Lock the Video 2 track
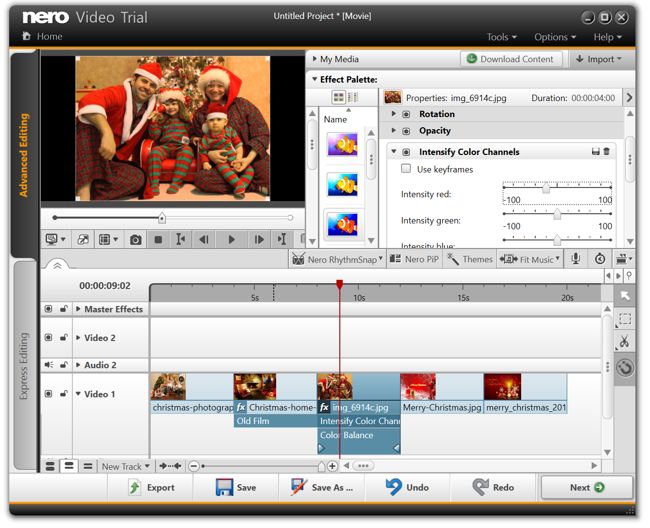 tap(63, 337)
